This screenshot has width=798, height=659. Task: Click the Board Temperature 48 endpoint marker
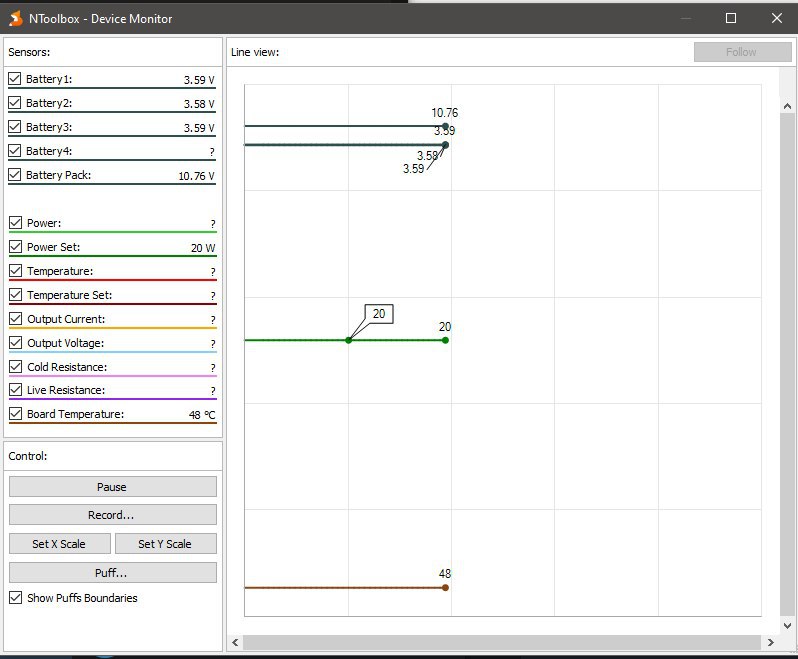pyautogui.click(x=445, y=588)
